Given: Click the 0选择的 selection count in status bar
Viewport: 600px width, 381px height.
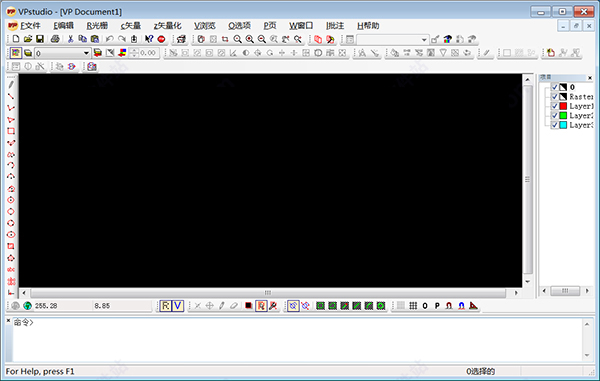Looking at the screenshot, I should click(x=481, y=371).
